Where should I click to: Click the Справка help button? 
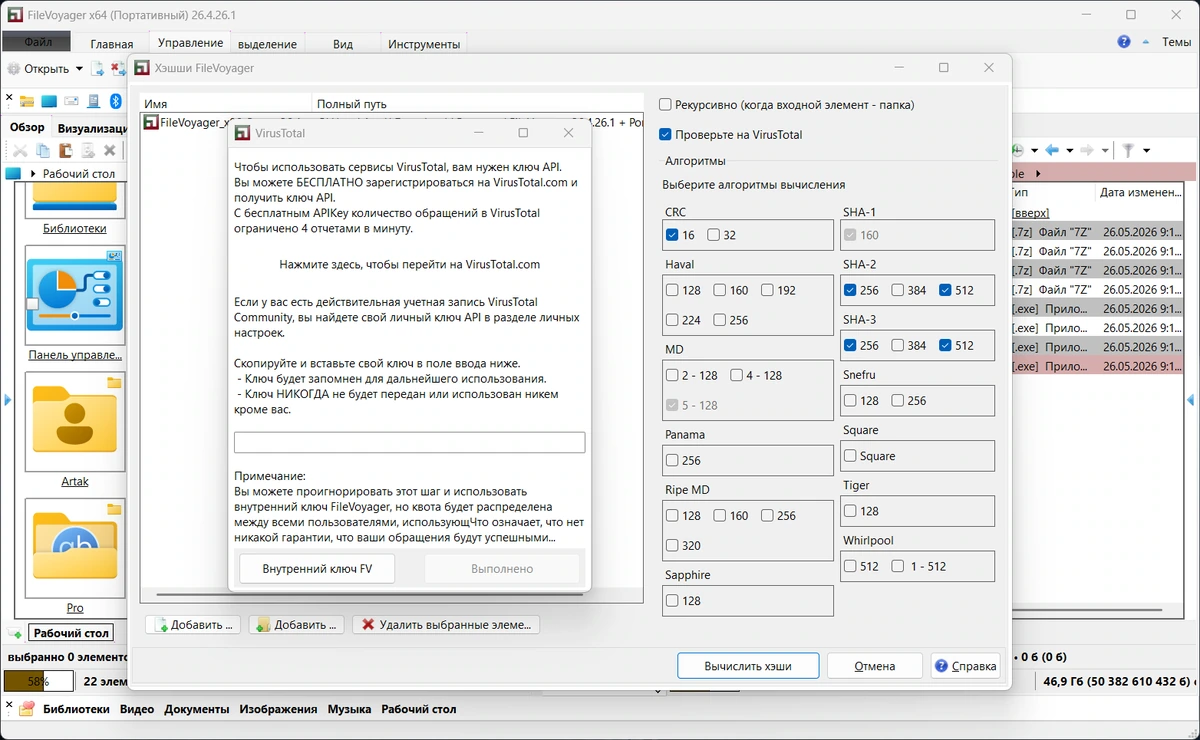[x=965, y=666]
